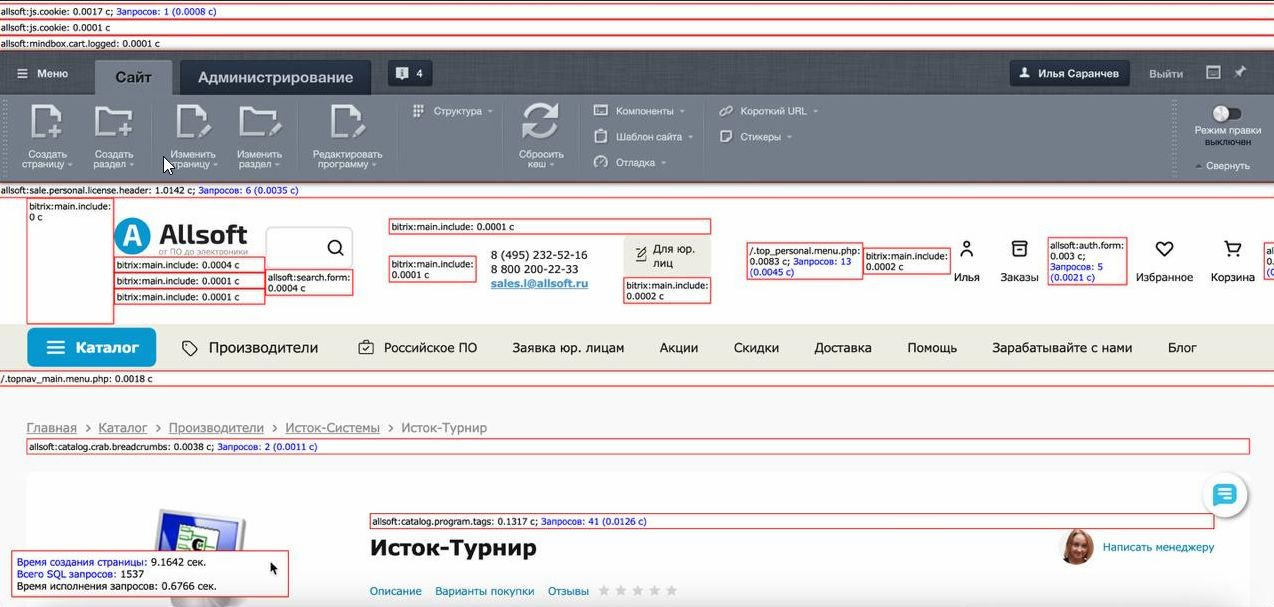The image size is (1274, 607).
Task: Click the search magnifier icon
Action: tap(335, 248)
